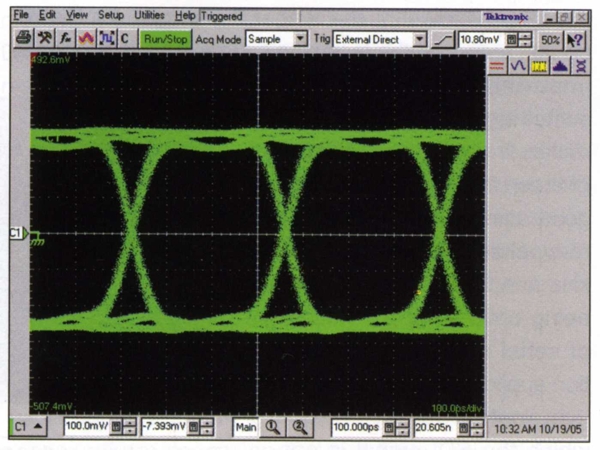
Task: Select the eye-pattern measurement icon
Action: click(580, 66)
